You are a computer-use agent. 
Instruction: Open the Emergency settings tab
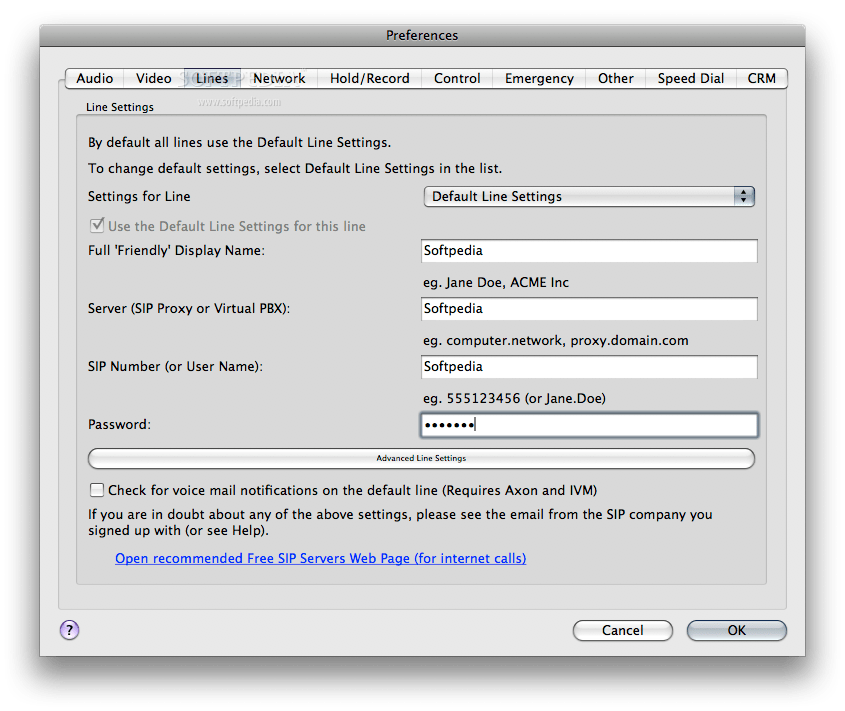[x=539, y=78]
